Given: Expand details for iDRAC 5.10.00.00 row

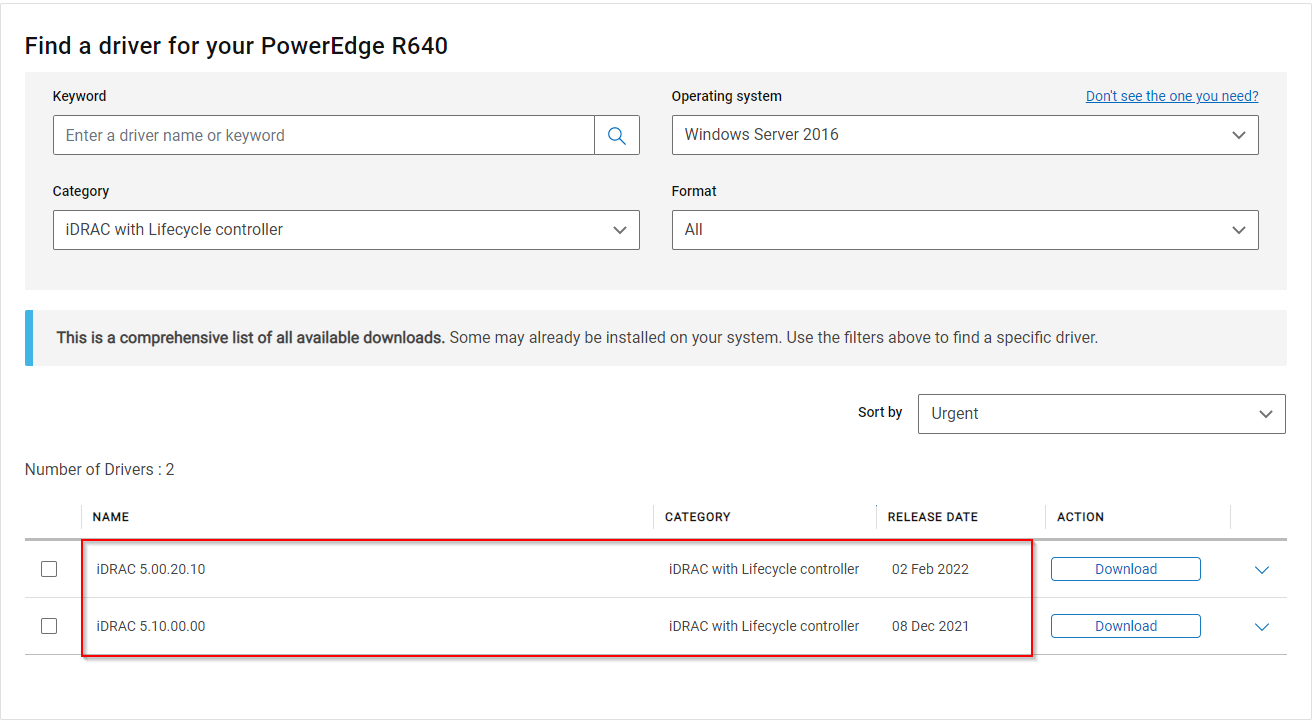Looking at the screenshot, I should [x=1261, y=627].
